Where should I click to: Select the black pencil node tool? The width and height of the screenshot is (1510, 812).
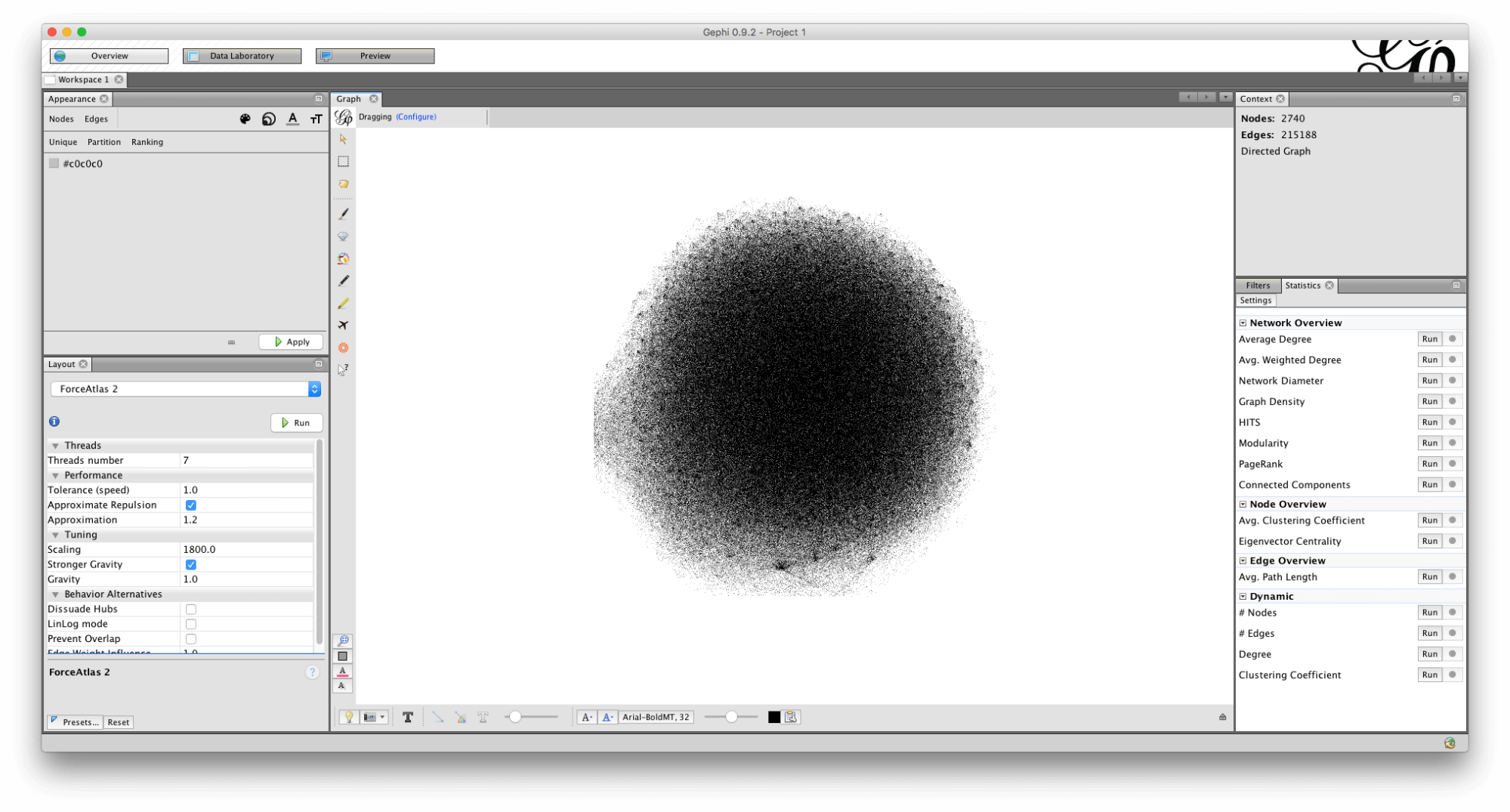tap(343, 281)
